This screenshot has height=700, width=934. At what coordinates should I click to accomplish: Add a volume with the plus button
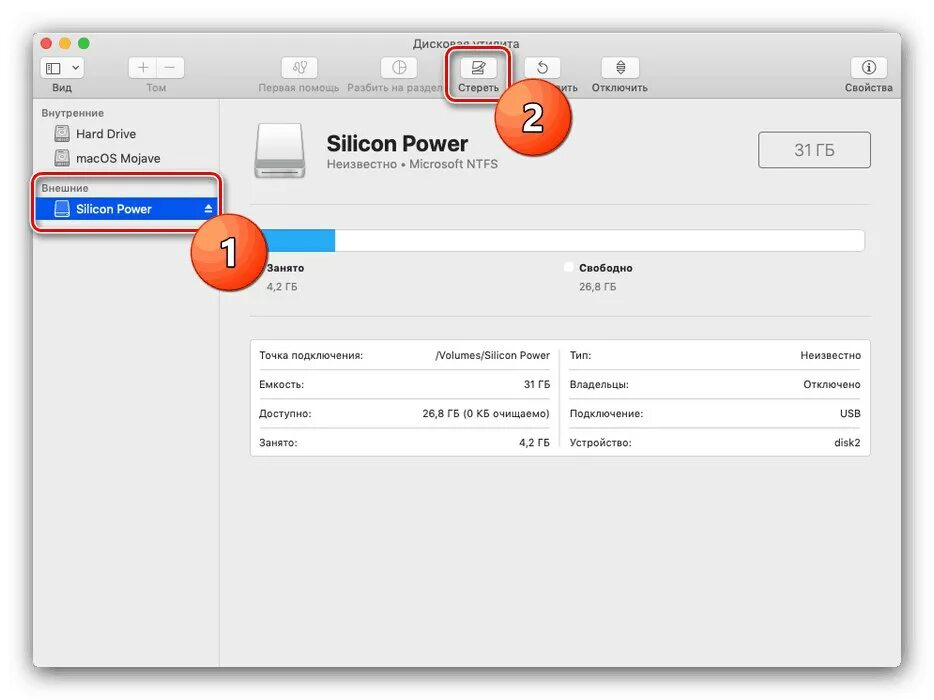pos(142,68)
